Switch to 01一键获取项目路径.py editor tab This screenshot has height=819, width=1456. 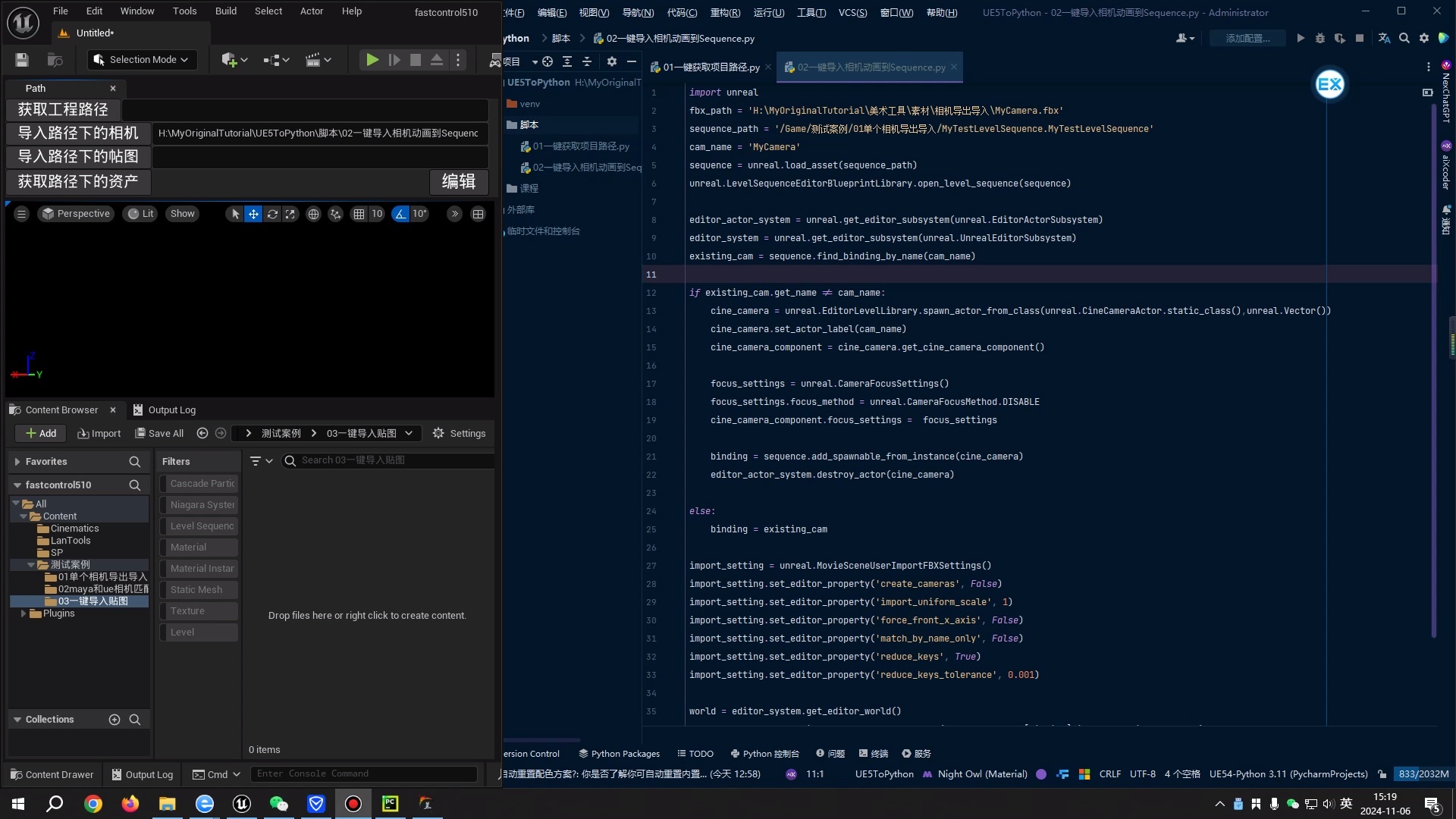(x=711, y=67)
